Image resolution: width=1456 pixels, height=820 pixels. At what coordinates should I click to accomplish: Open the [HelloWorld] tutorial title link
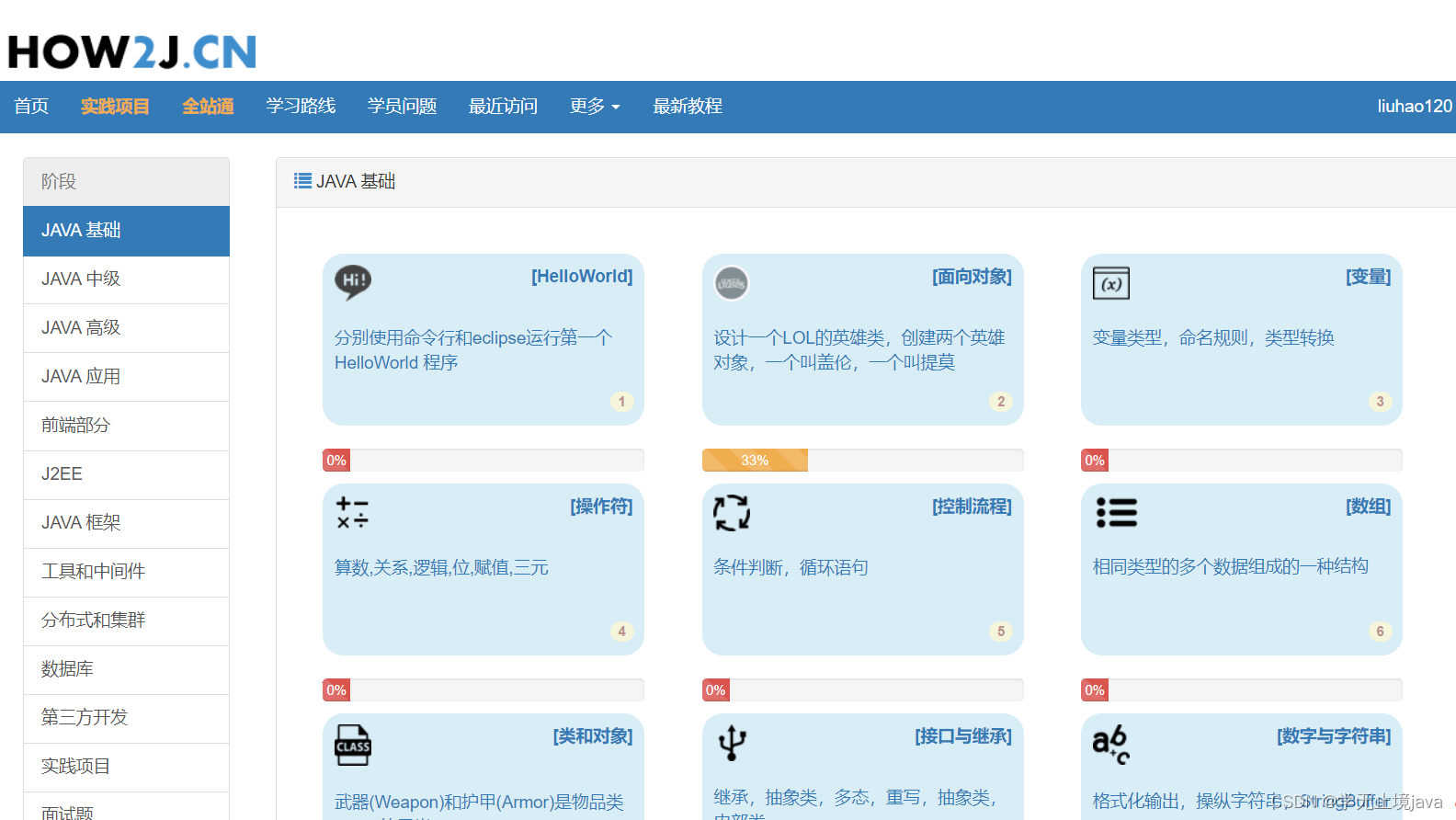582,277
